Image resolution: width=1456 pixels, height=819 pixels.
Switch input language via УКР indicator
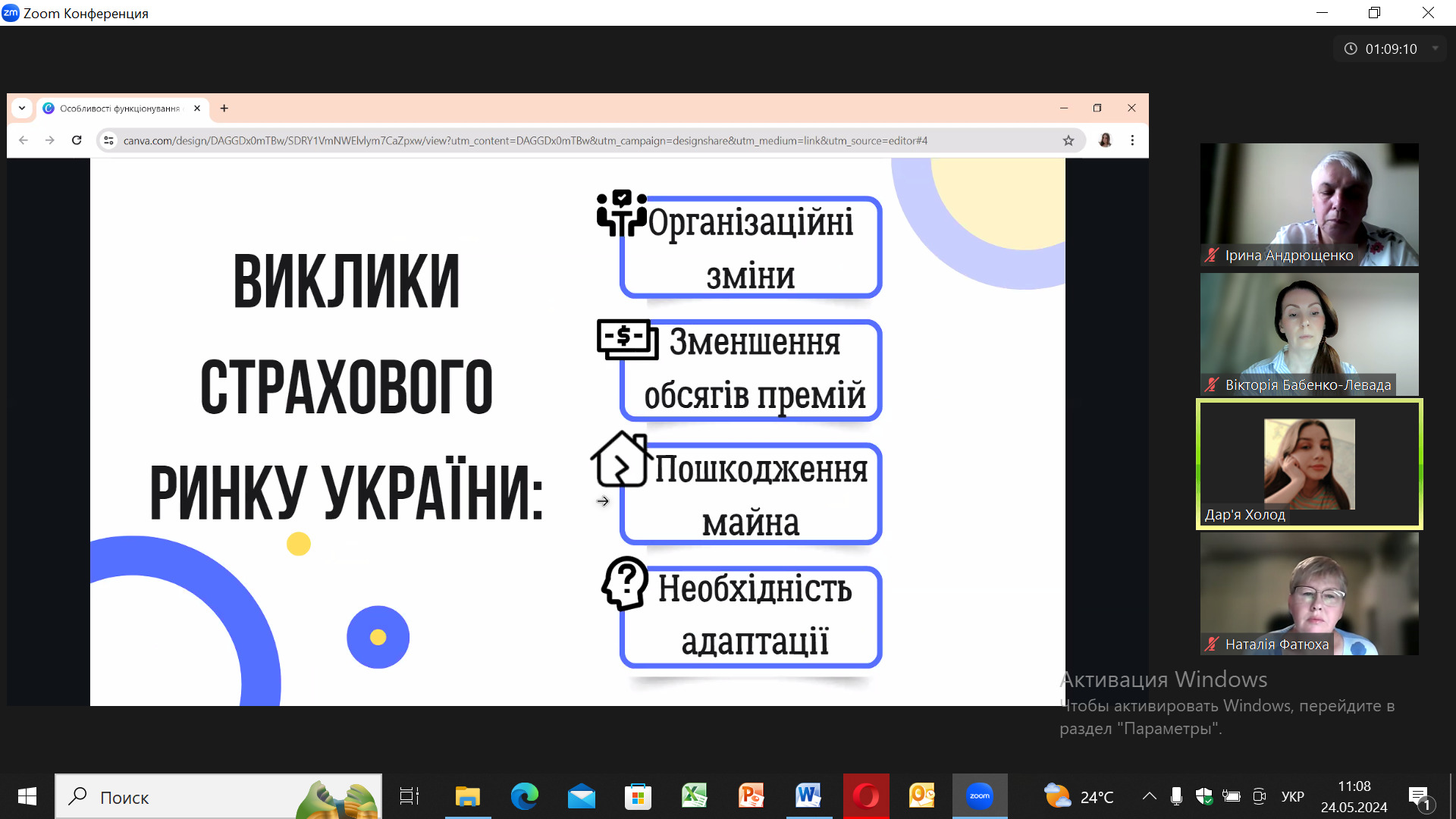[x=1292, y=796]
